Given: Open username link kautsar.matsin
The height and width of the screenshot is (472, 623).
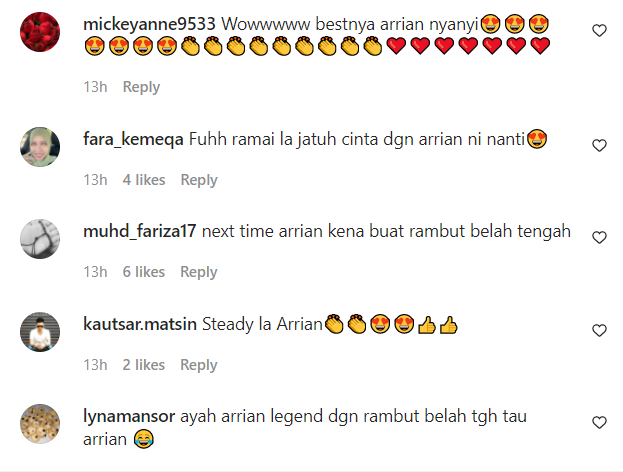Looking at the screenshot, I should [x=140, y=324].
